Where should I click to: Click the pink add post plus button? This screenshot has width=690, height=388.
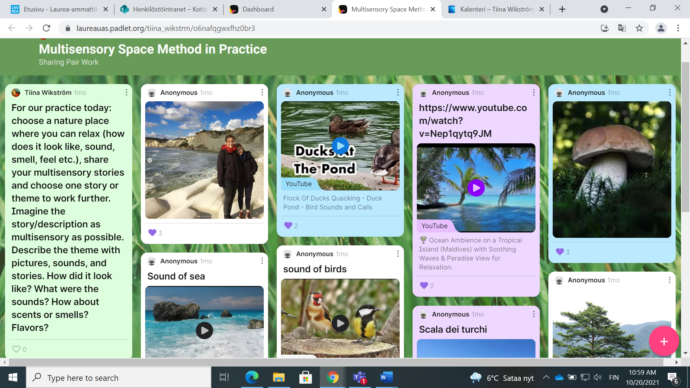point(664,341)
